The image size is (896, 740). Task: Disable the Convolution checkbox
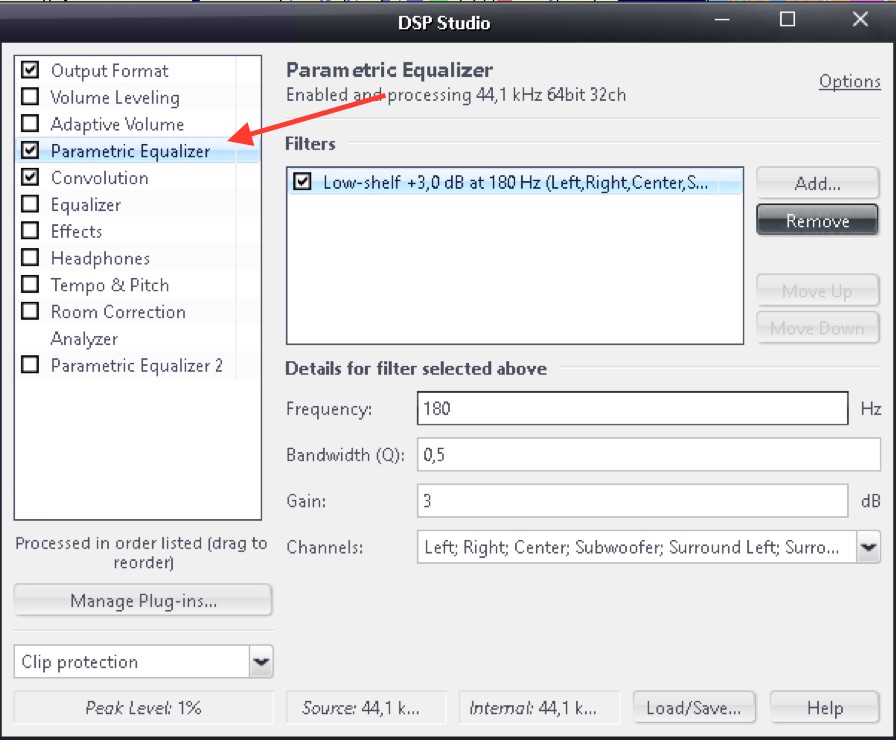(x=30, y=177)
